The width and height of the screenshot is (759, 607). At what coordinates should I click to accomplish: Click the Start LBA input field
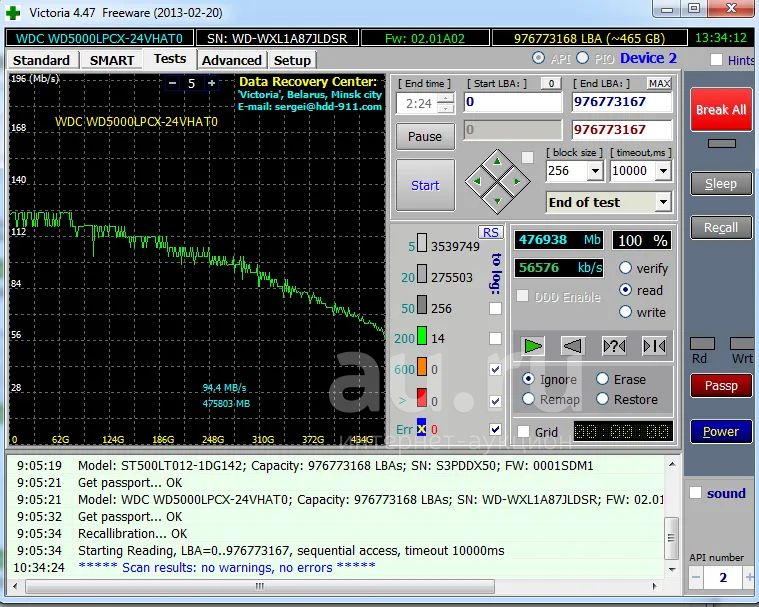(513, 102)
